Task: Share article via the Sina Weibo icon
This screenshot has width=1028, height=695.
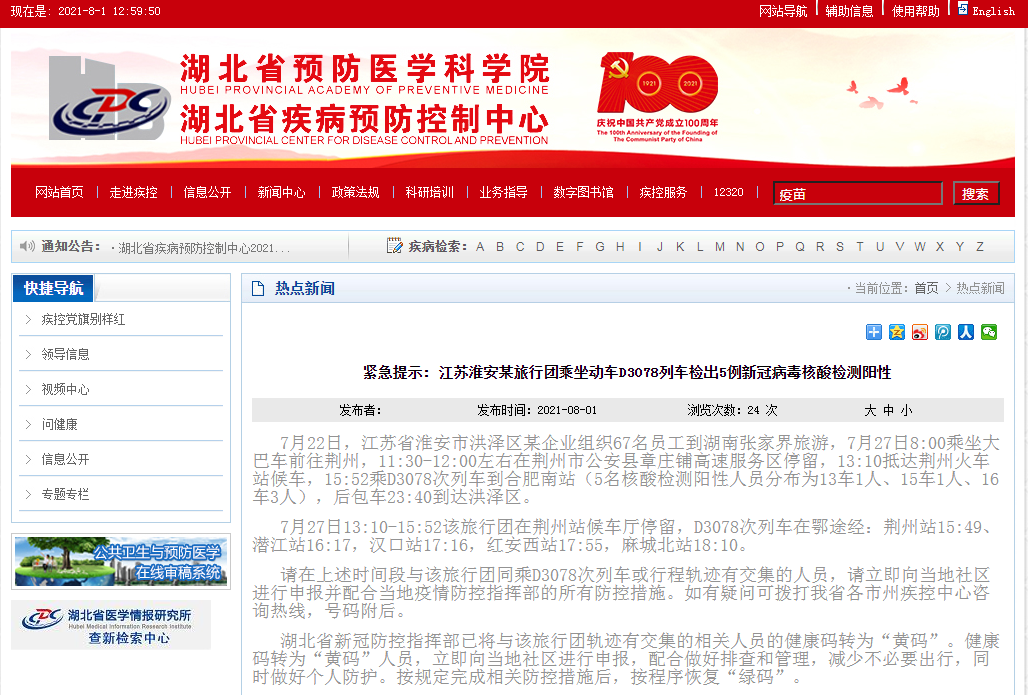Action: click(920, 332)
